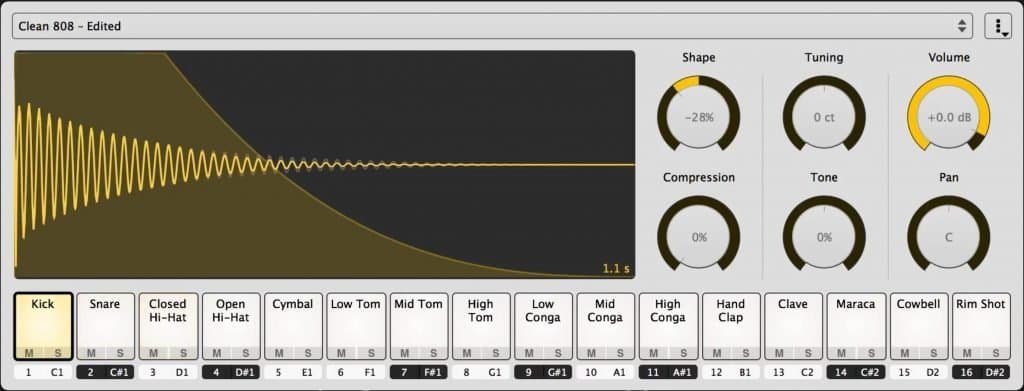Select the Cowbell drum pad
Screen dimensions: 1024x391
[918, 326]
